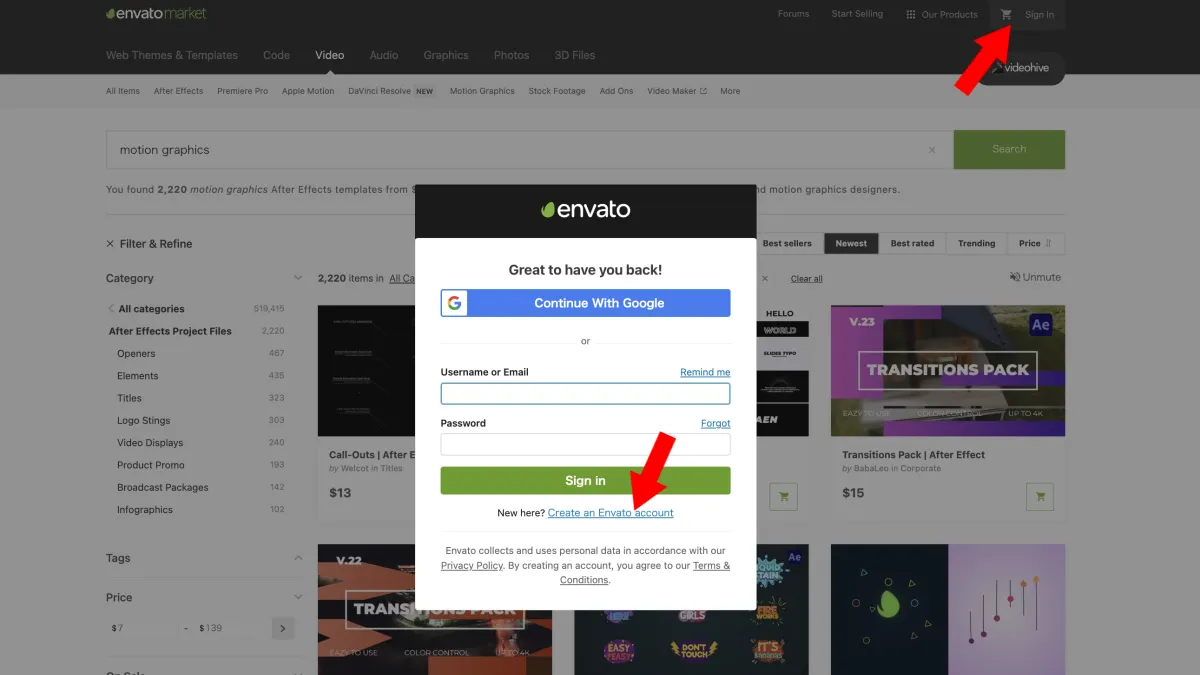
Task: Open the Code menu
Action: click(276, 55)
